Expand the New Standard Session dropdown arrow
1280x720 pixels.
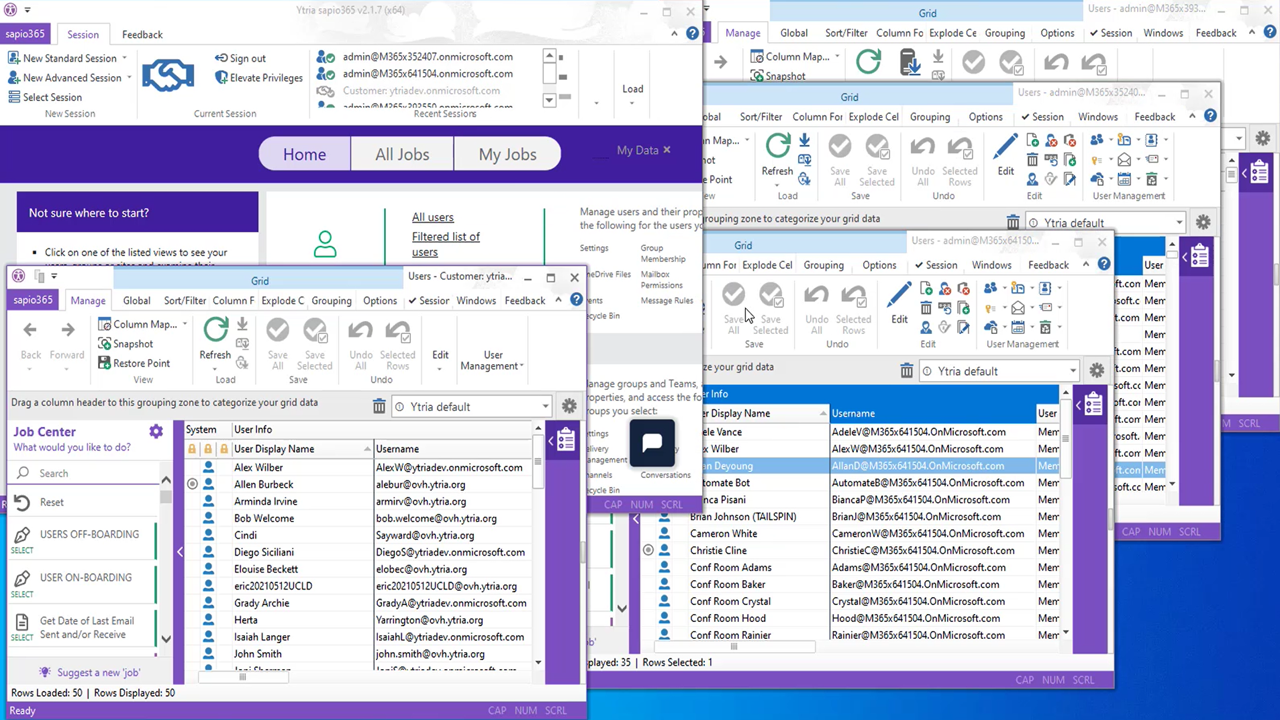click(125, 59)
